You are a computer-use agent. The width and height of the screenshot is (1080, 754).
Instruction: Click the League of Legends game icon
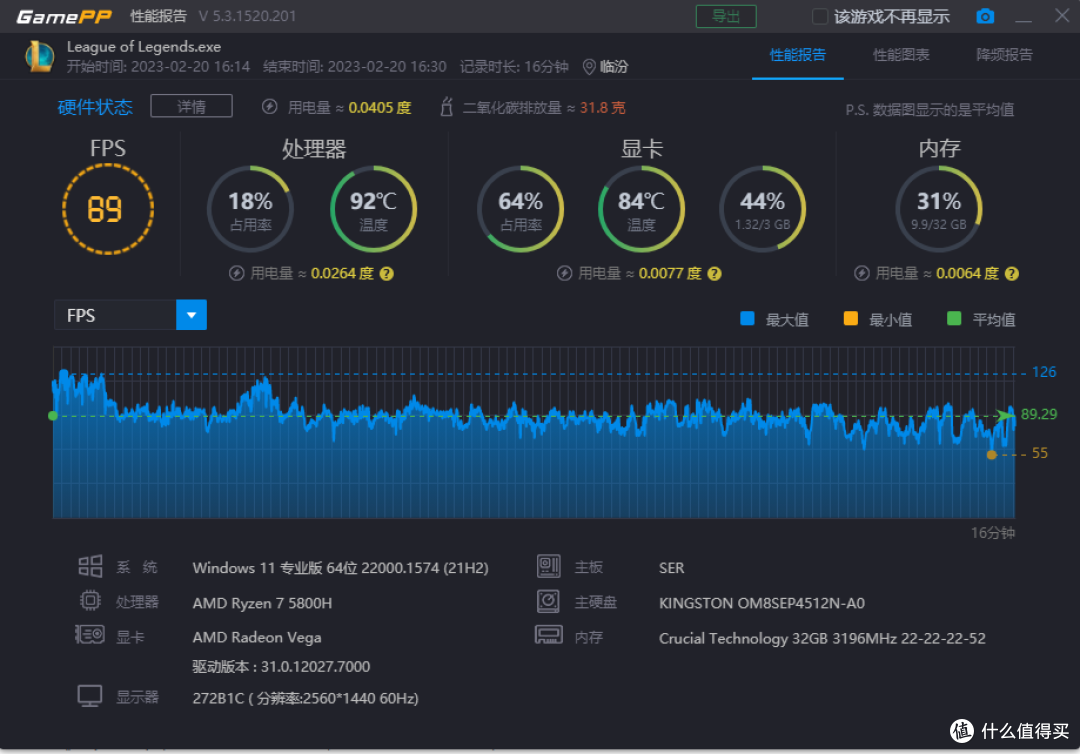pyautogui.click(x=39, y=56)
